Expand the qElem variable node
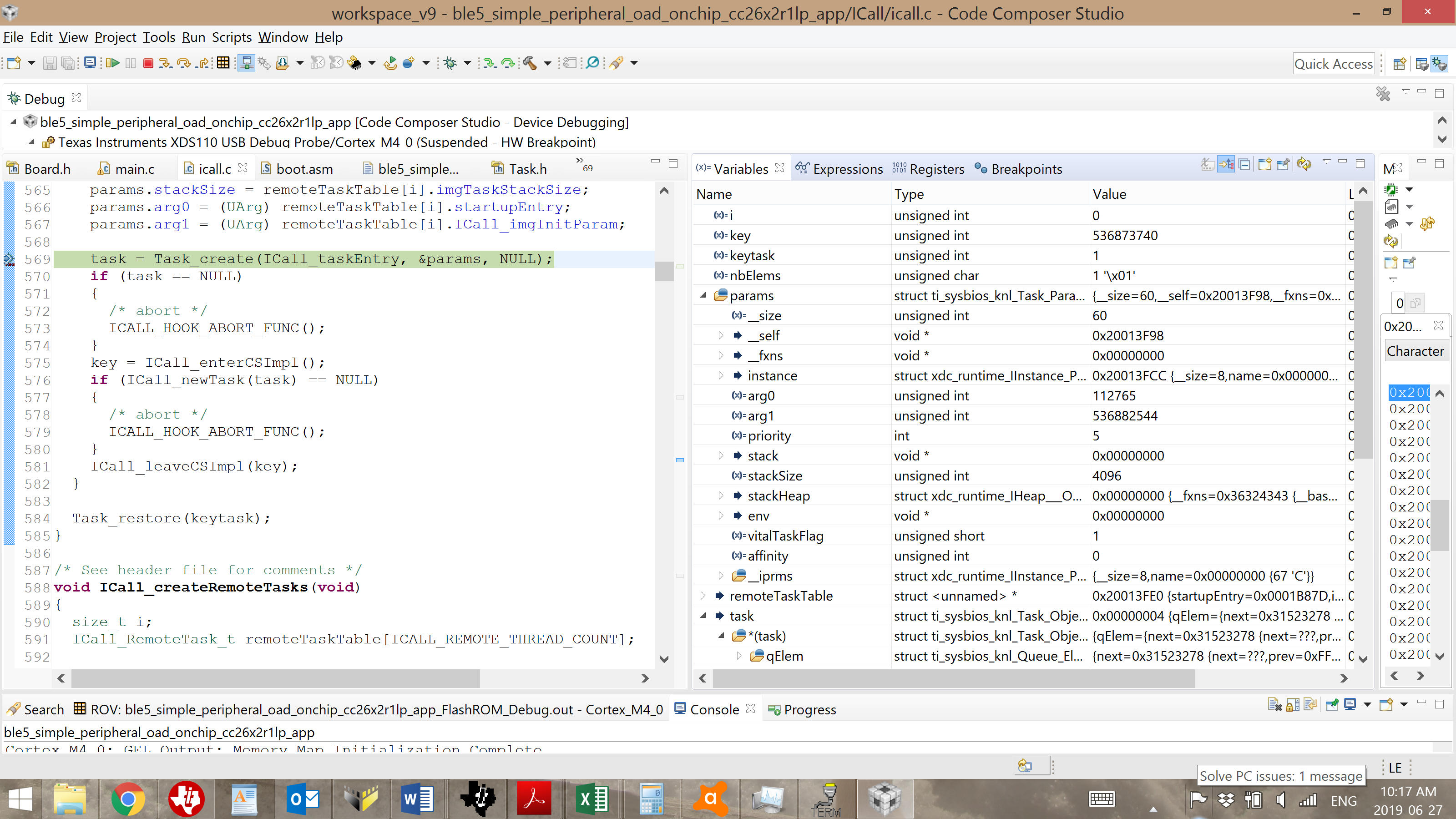 coord(739,655)
